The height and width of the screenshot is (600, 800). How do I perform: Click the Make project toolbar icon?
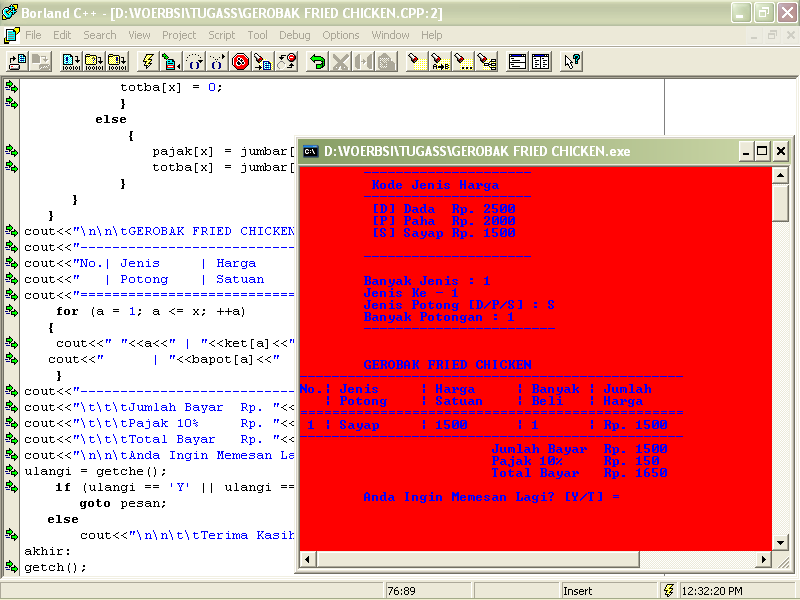pyautogui.click(x=93, y=62)
